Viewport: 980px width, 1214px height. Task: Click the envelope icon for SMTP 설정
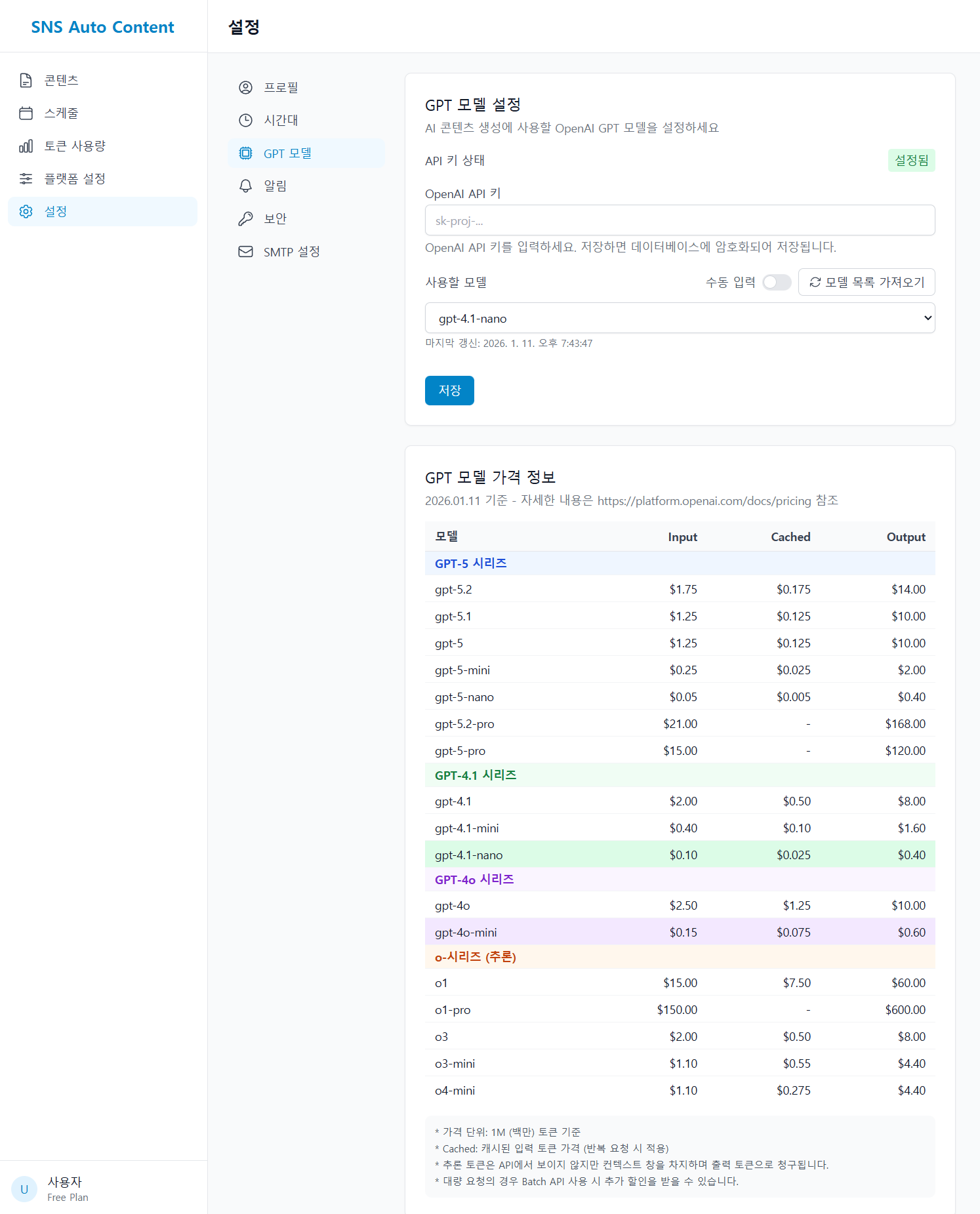(x=245, y=251)
